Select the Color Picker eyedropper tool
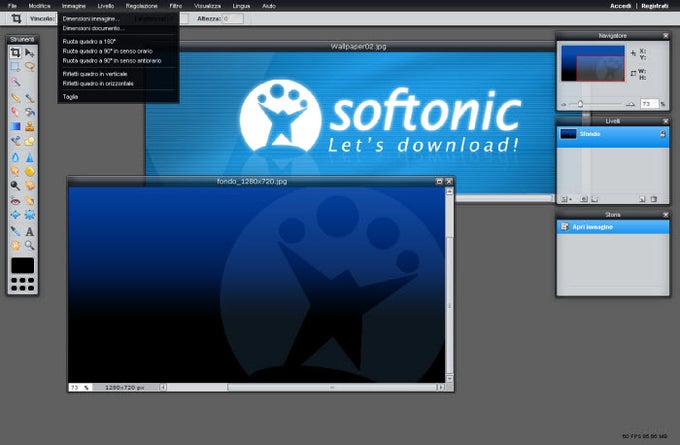The height and width of the screenshot is (445, 680). (x=15, y=231)
